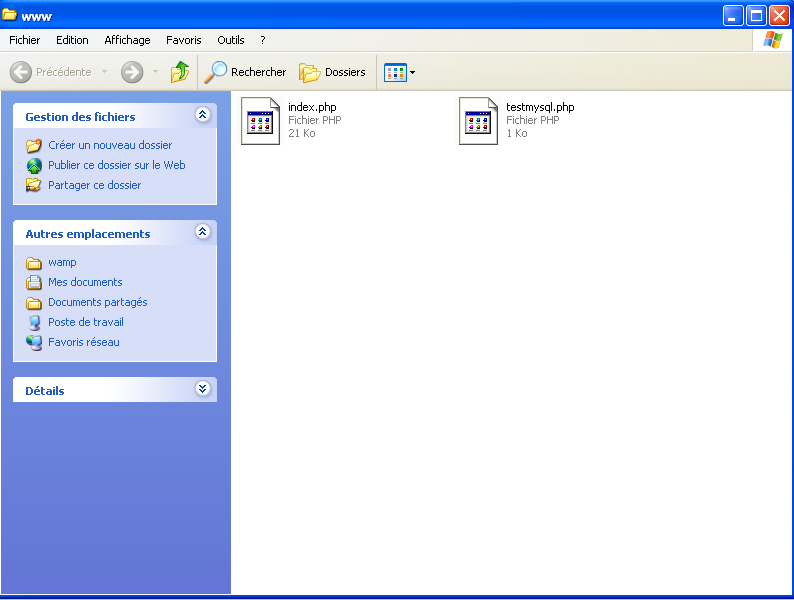Viewport: 794px width, 600px height.
Task: Click Créer un nouveau dossier link
Action: coord(110,145)
